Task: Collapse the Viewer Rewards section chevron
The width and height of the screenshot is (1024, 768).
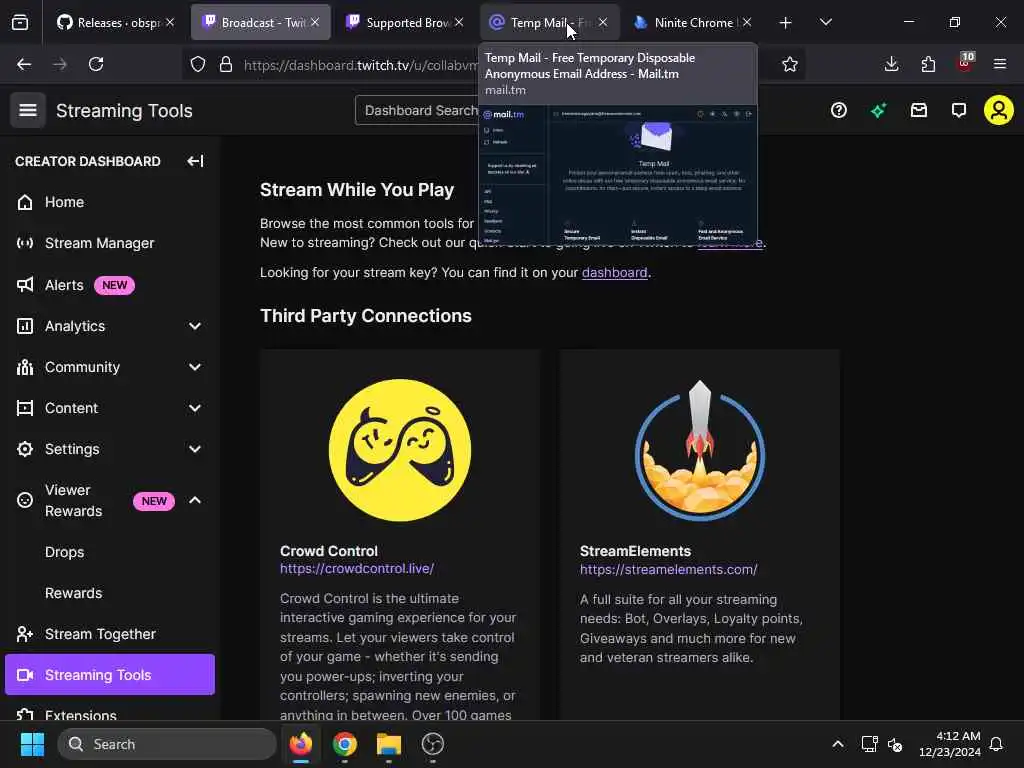Action: (x=195, y=500)
